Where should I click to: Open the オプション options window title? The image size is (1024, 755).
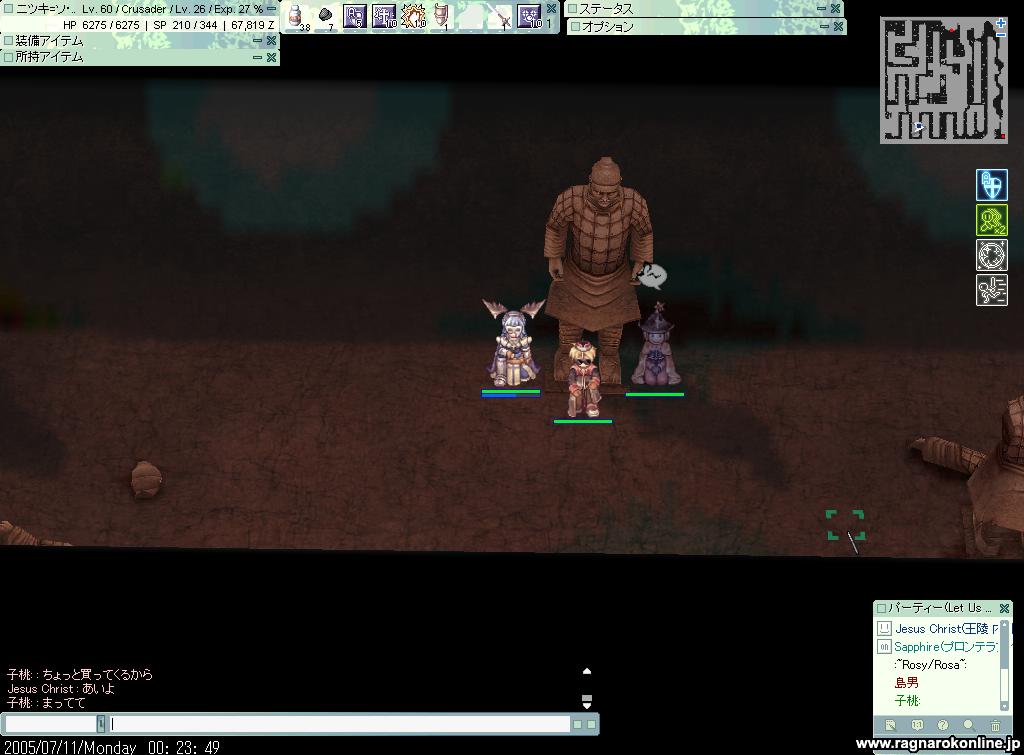coord(608,27)
